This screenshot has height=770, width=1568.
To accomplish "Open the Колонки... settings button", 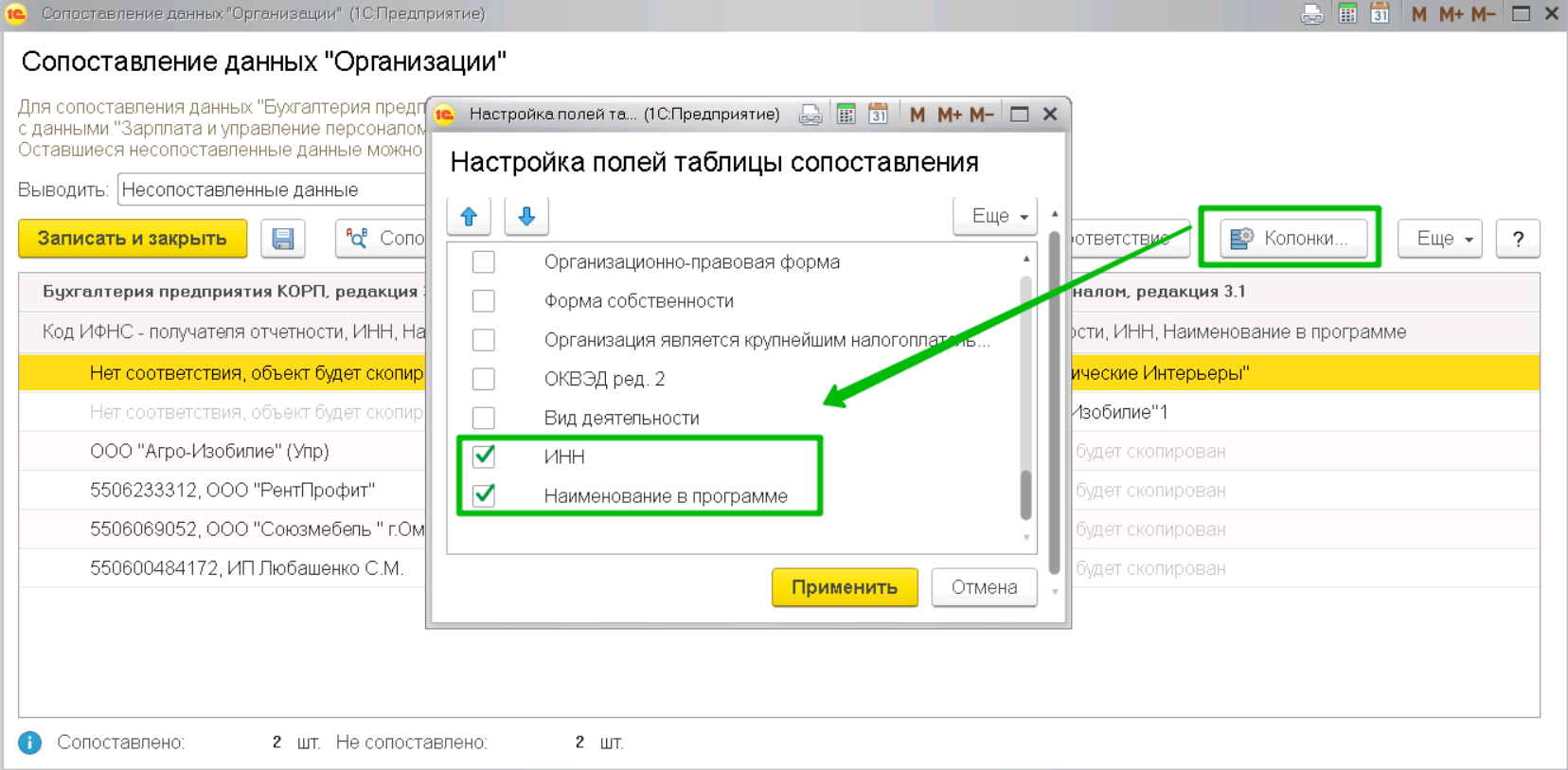I will click(x=1292, y=239).
